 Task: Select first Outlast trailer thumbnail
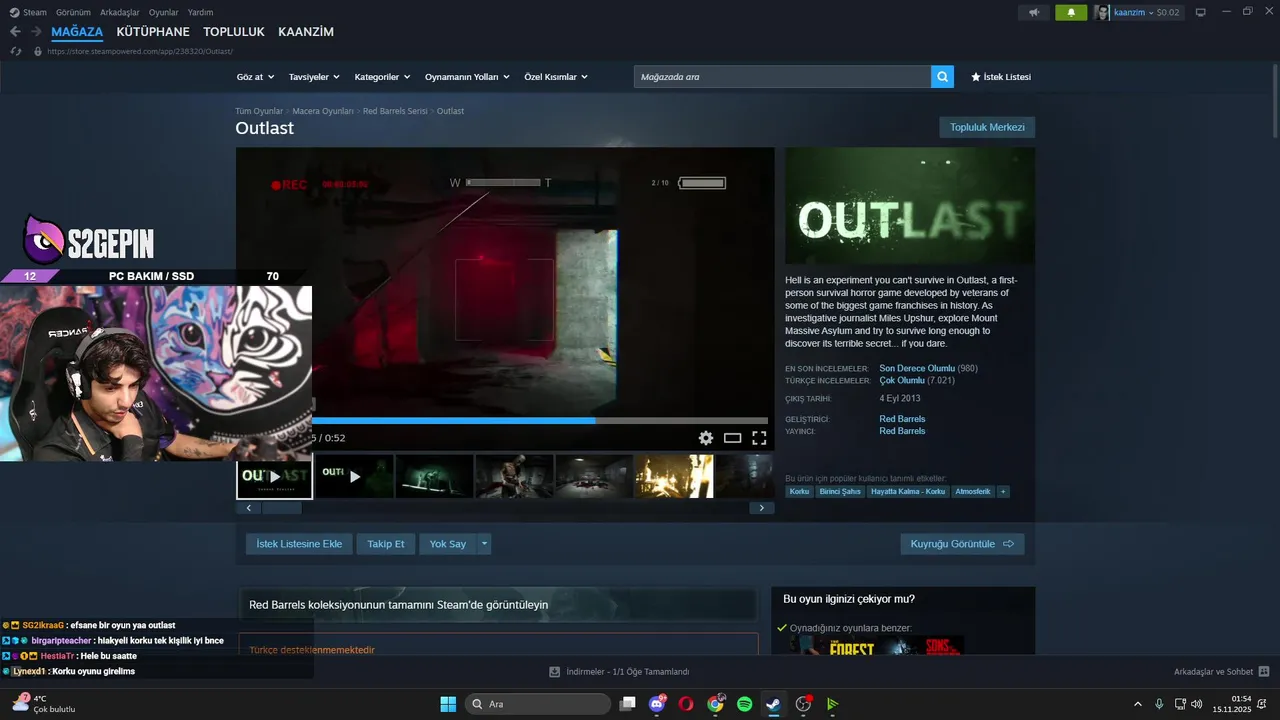(x=274, y=477)
